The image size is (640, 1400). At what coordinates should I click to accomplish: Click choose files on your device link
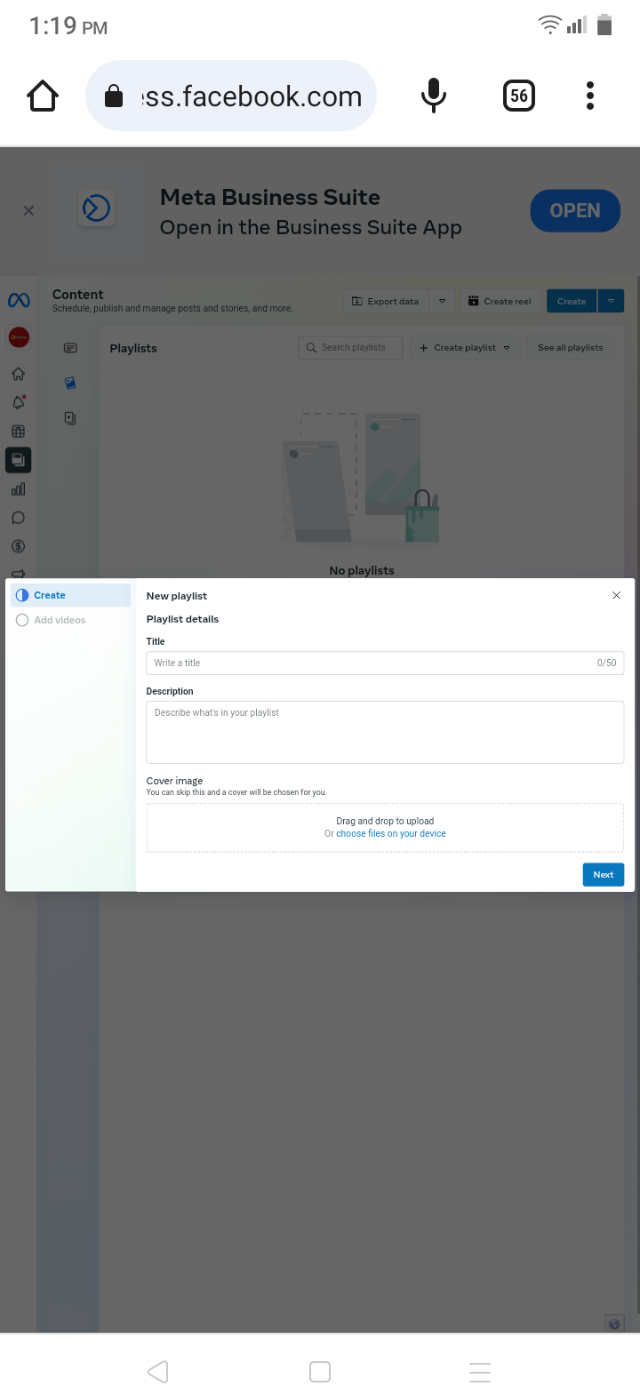[391, 833]
